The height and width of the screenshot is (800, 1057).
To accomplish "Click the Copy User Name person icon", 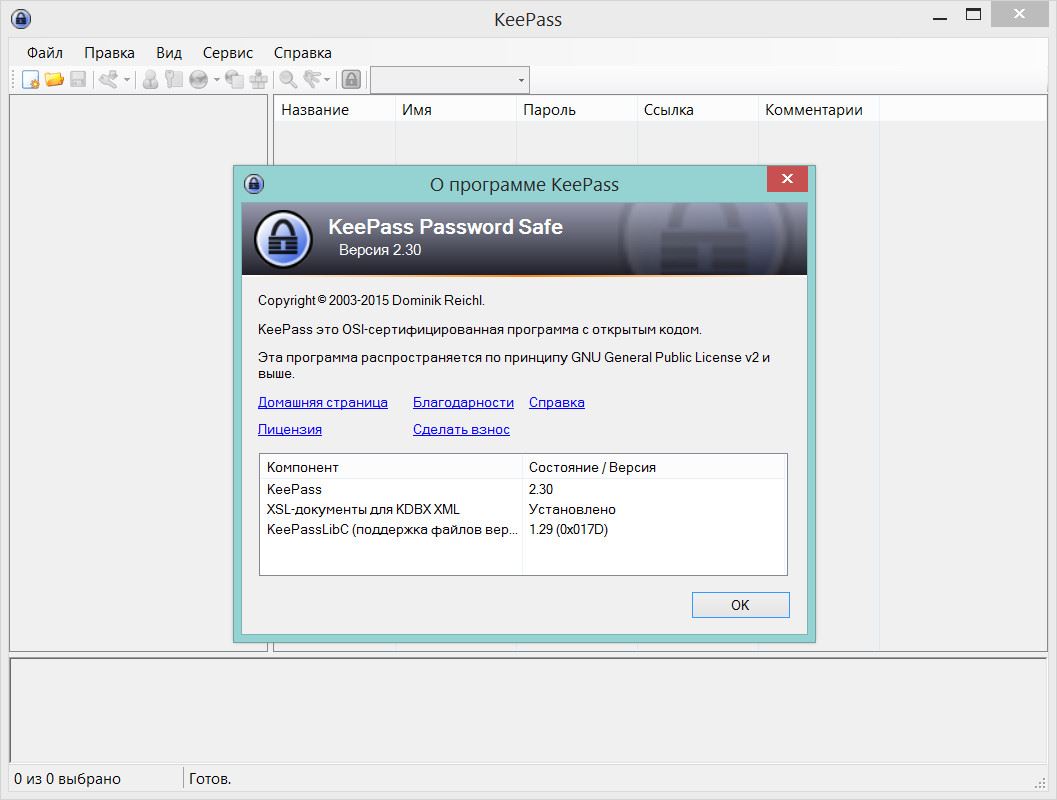I will tap(150, 80).
